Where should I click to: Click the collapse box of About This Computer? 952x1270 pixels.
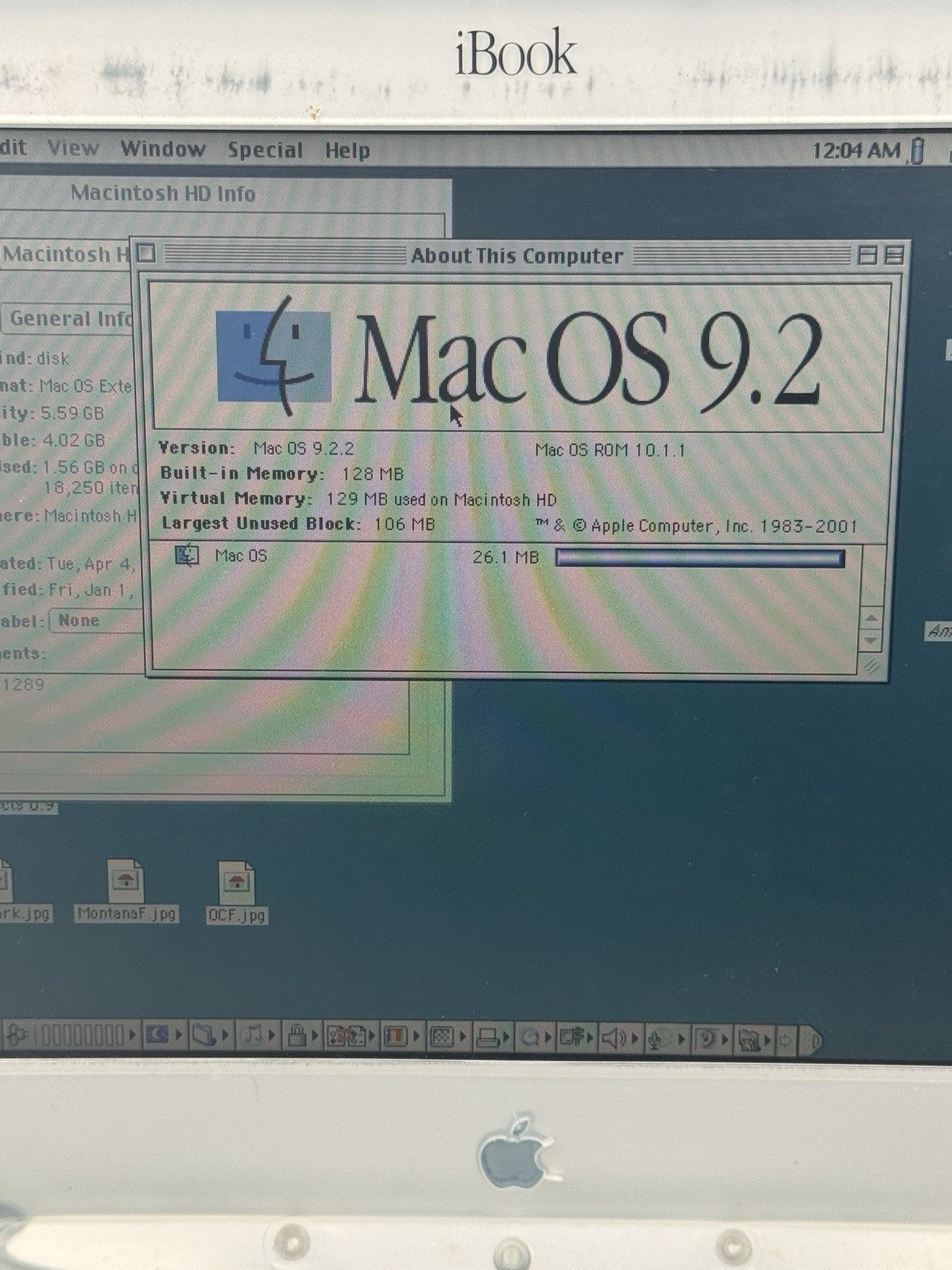point(893,256)
